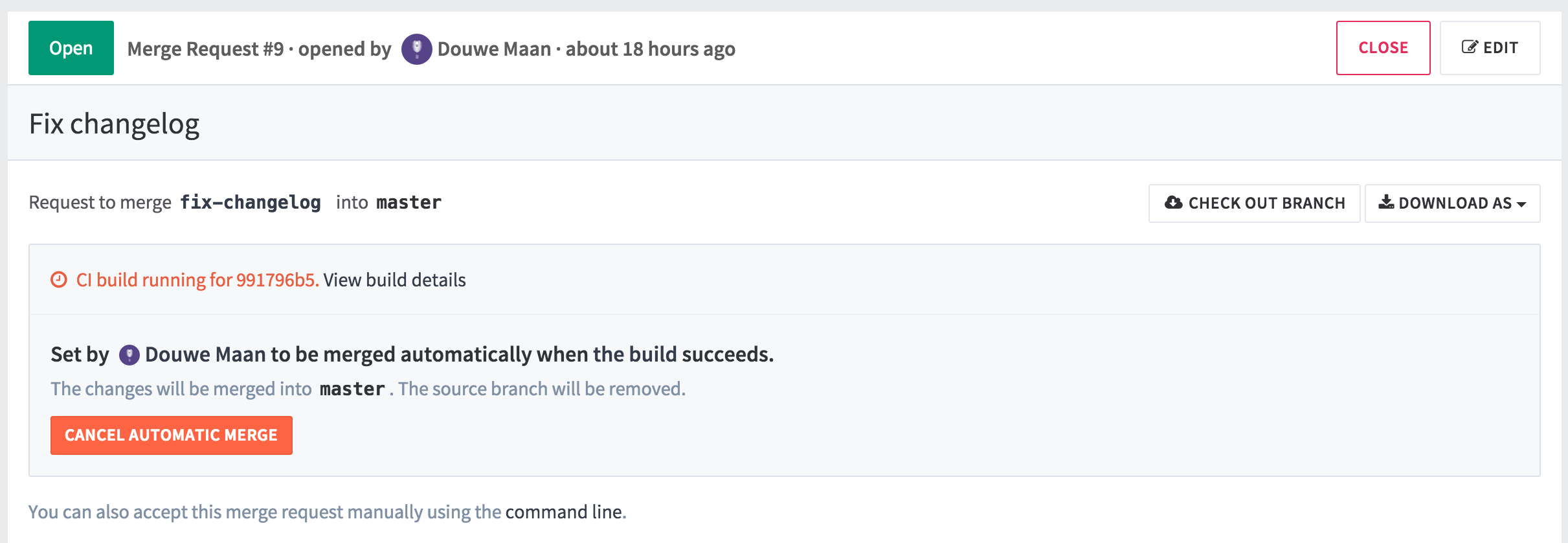Open the fix-changelog source branch

pos(251,203)
